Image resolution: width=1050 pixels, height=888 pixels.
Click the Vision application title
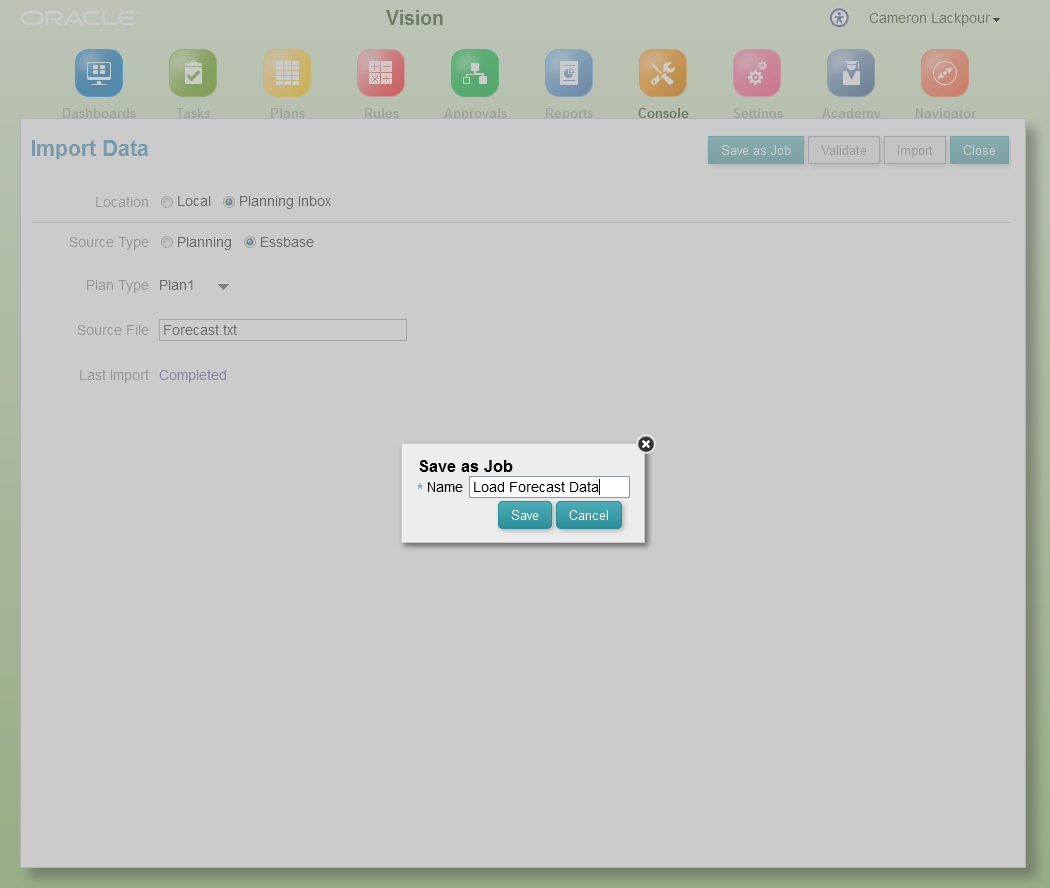[415, 18]
